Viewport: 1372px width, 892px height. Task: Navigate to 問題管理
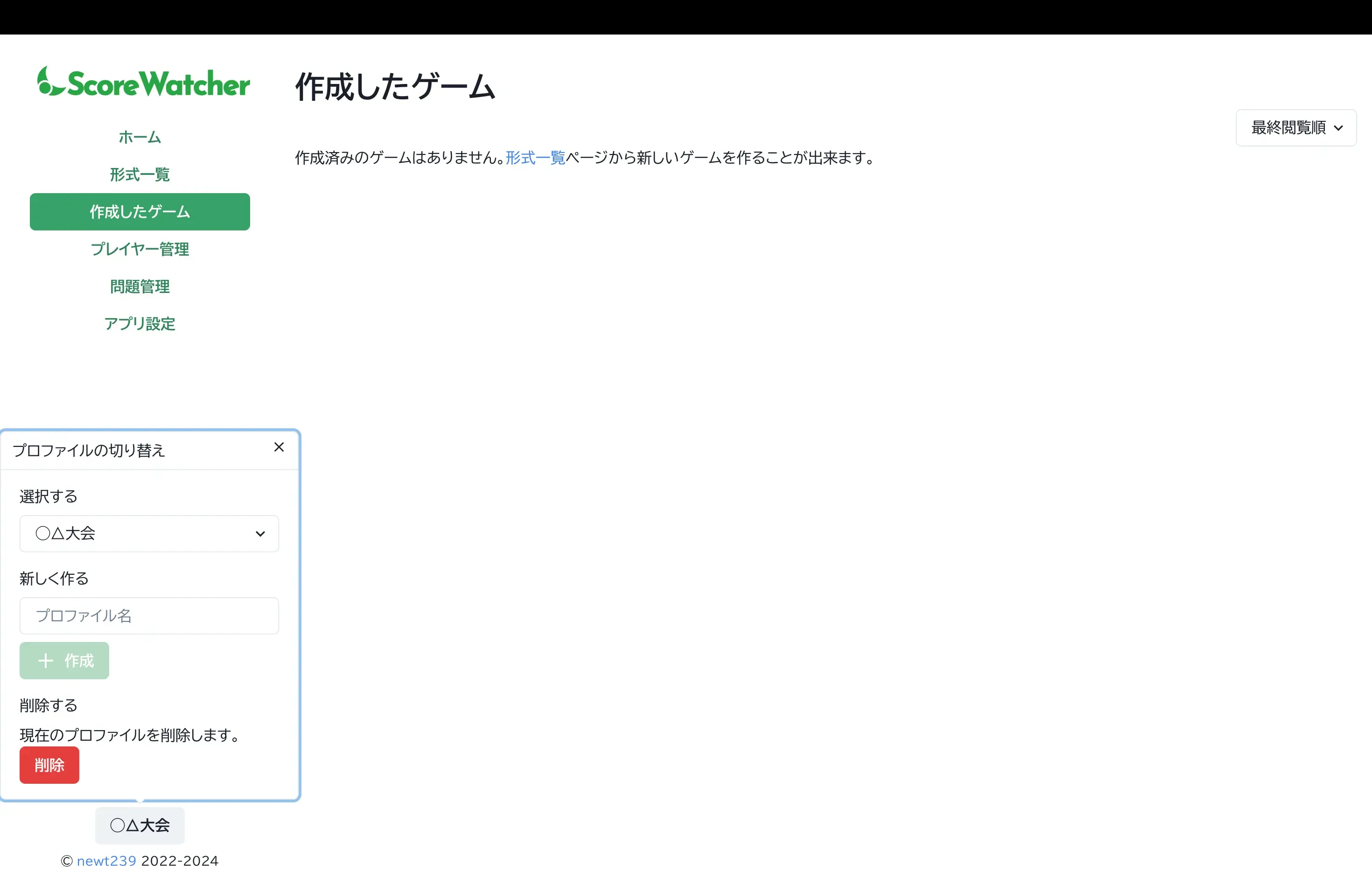click(x=140, y=286)
